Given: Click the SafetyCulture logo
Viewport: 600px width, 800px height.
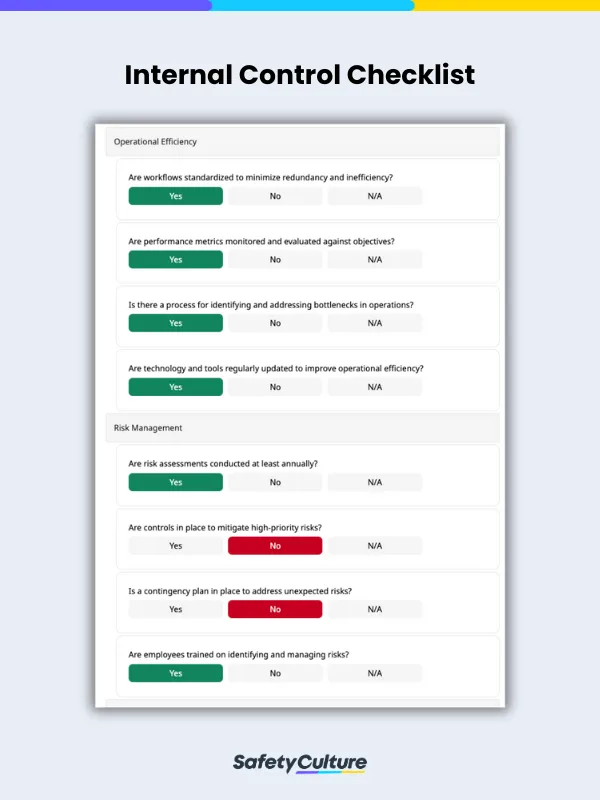Looking at the screenshot, I should point(300,761).
